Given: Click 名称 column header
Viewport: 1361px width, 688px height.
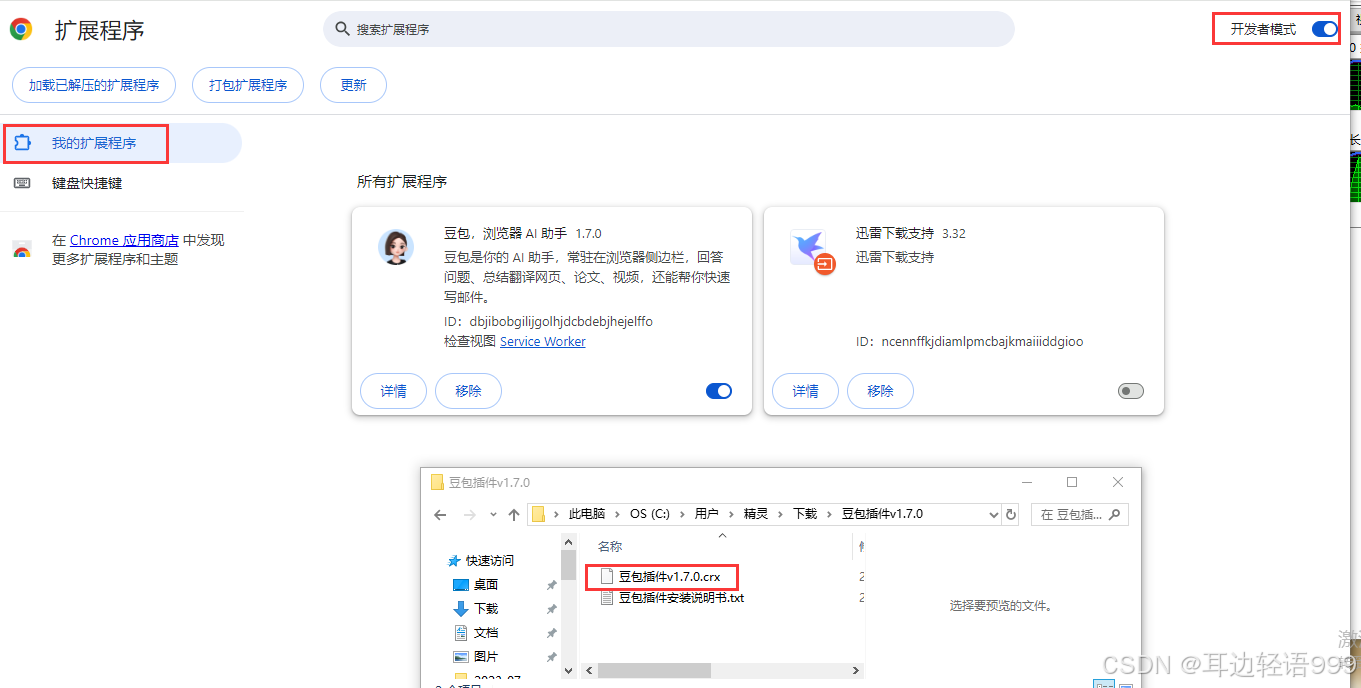Looking at the screenshot, I should (x=610, y=546).
